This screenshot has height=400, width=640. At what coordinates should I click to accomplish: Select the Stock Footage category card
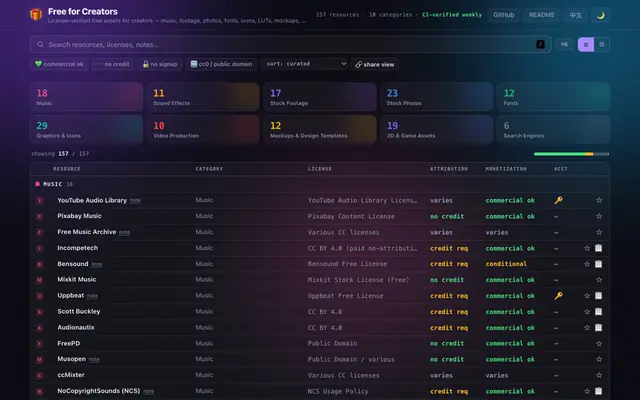[320, 97]
